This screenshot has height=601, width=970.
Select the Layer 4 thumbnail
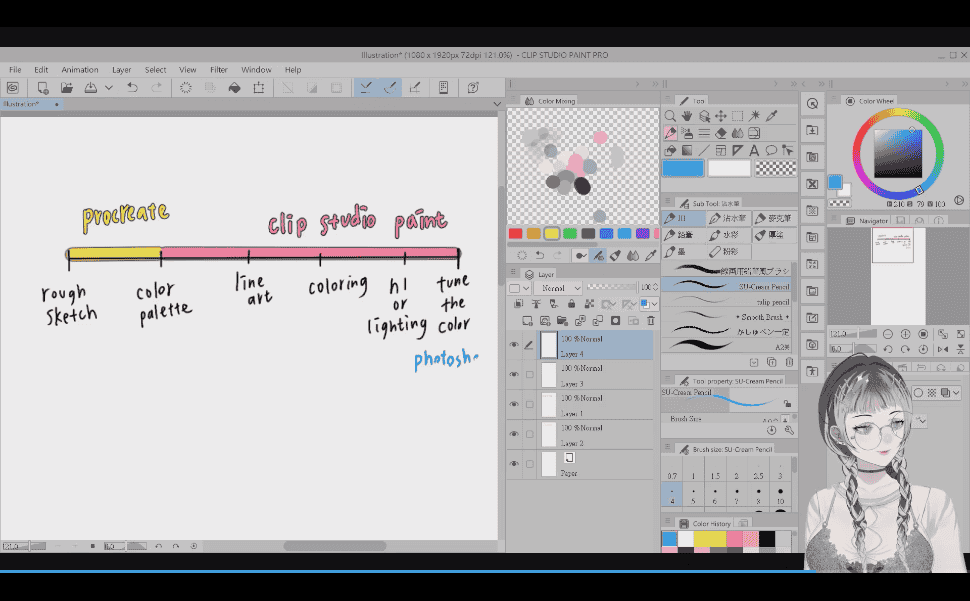[549, 345]
